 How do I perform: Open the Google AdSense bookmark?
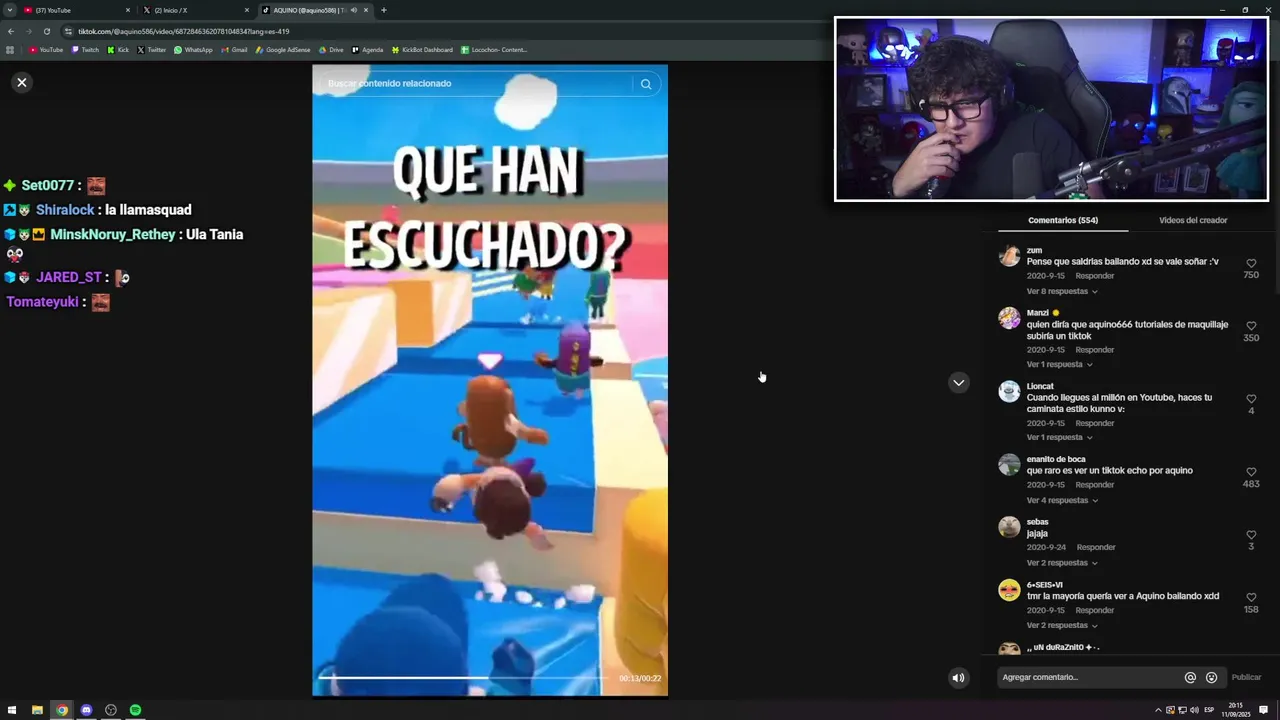tap(283, 50)
